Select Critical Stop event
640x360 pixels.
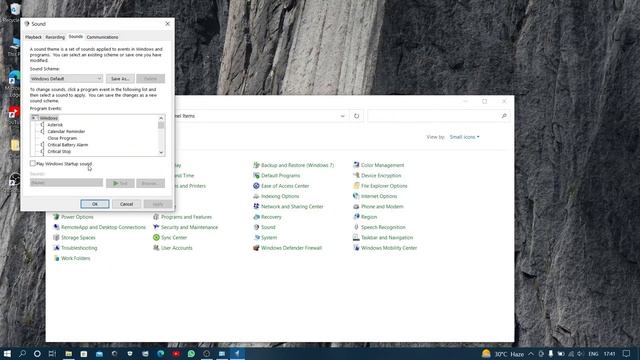point(59,151)
